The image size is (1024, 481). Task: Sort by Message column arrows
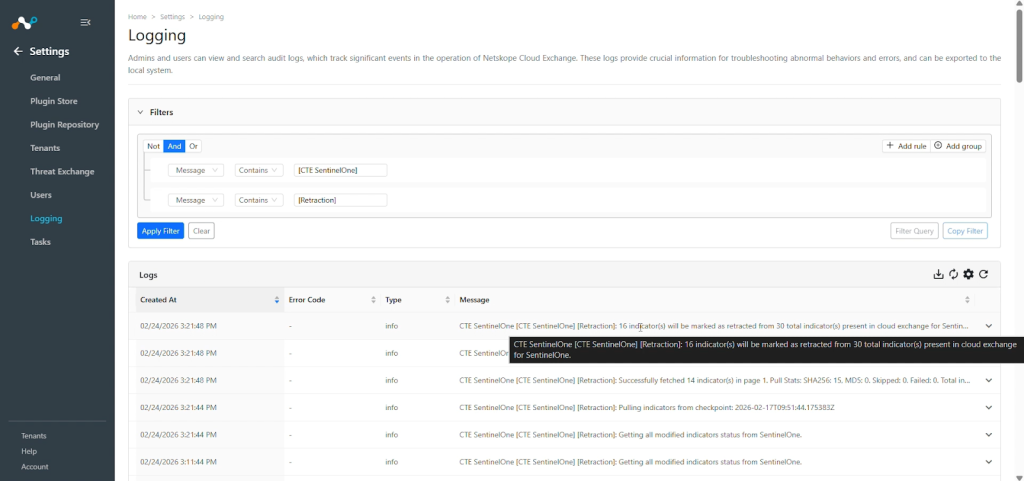tap(967, 300)
